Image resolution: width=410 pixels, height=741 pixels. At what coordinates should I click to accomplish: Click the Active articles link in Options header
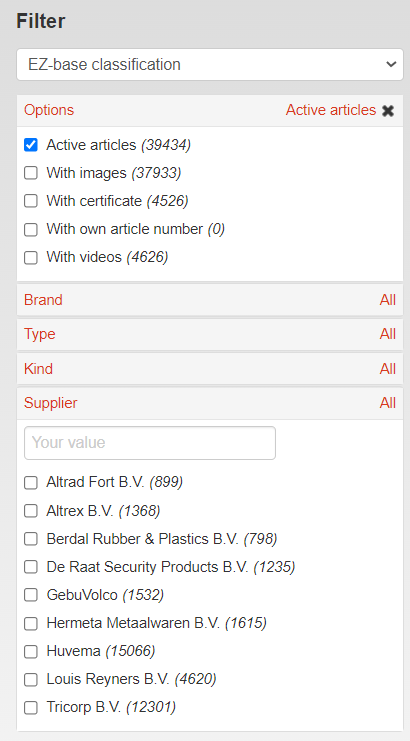pyautogui.click(x=331, y=110)
